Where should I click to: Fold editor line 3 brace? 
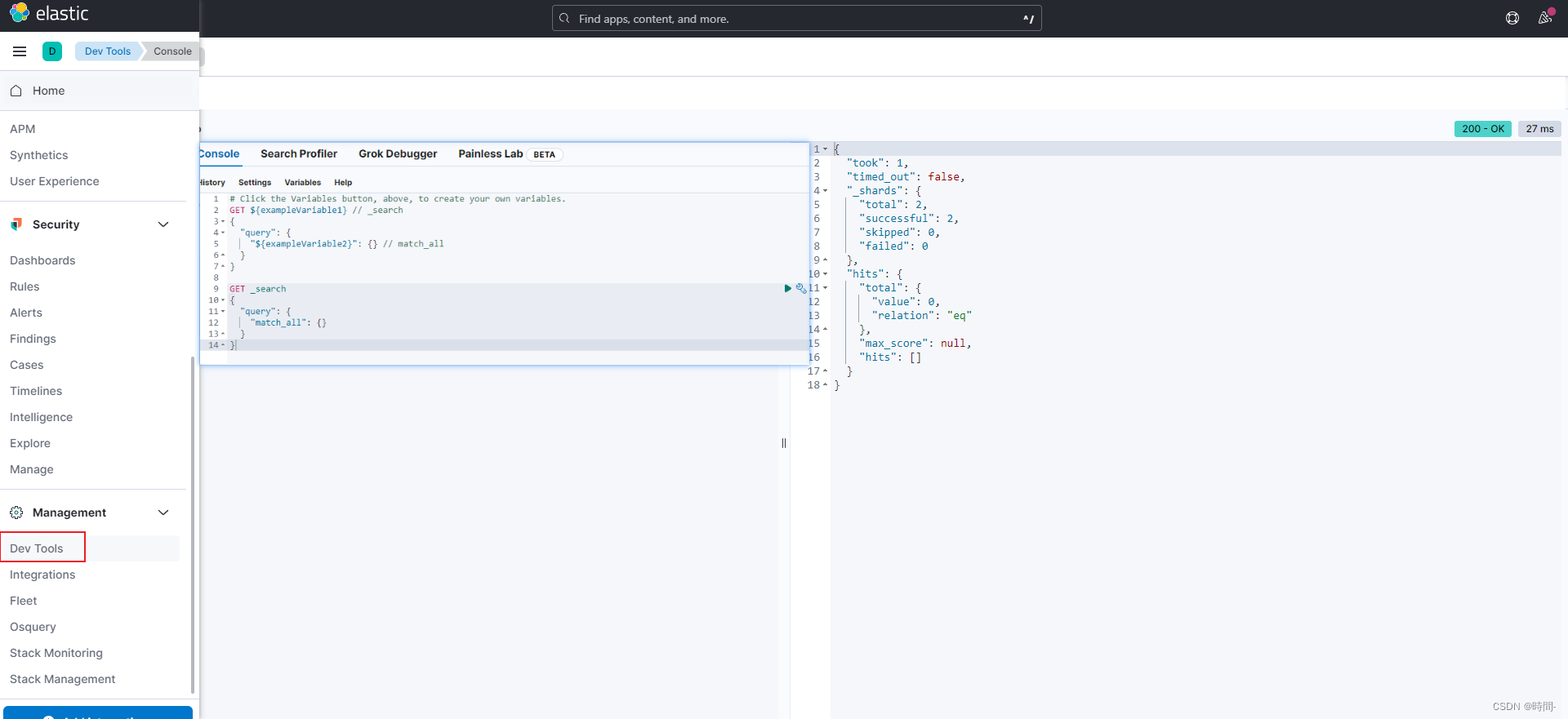pyautogui.click(x=223, y=221)
